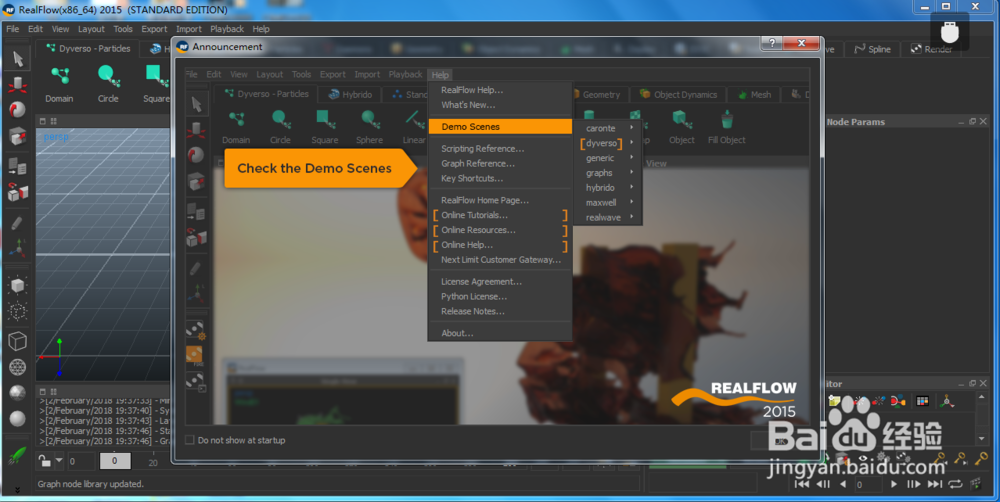Toggle loop playback mode
The height and width of the screenshot is (502, 1000).
coord(955,484)
